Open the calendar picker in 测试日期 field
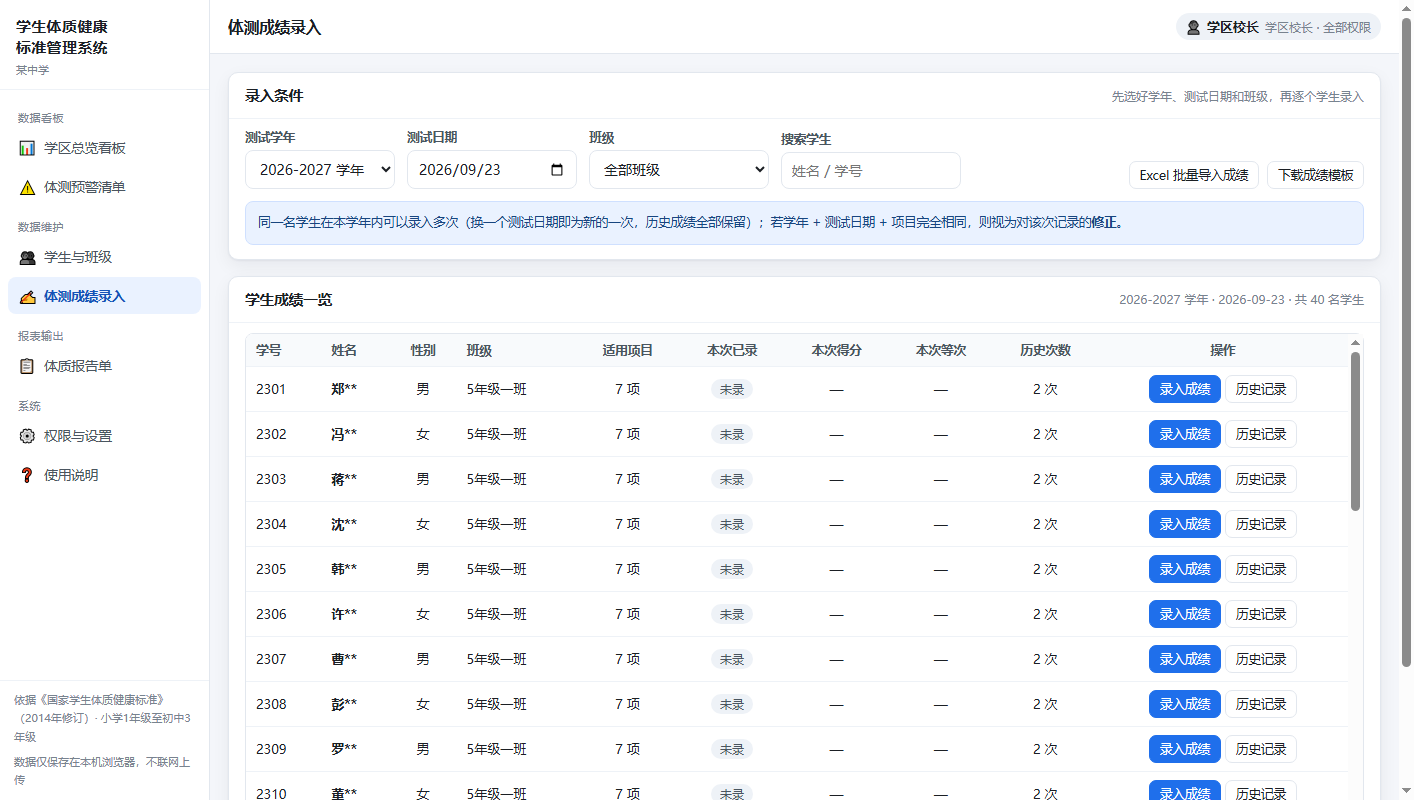1414x800 pixels. (557, 170)
